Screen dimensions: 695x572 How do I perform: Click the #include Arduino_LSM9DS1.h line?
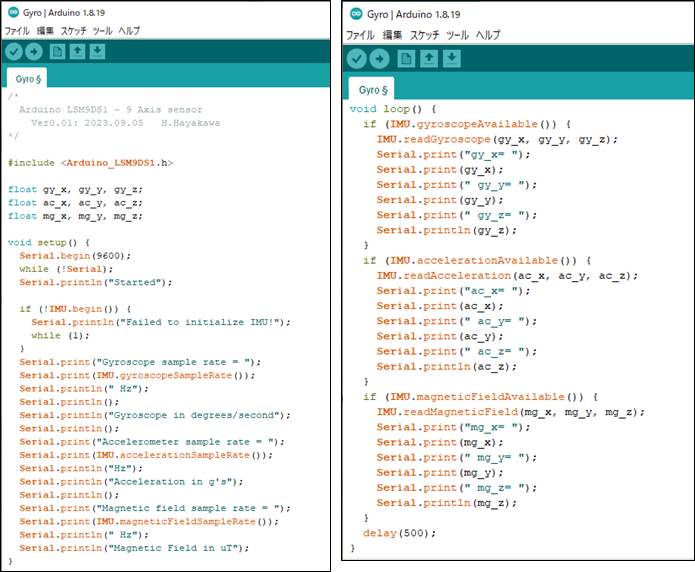(x=90, y=162)
